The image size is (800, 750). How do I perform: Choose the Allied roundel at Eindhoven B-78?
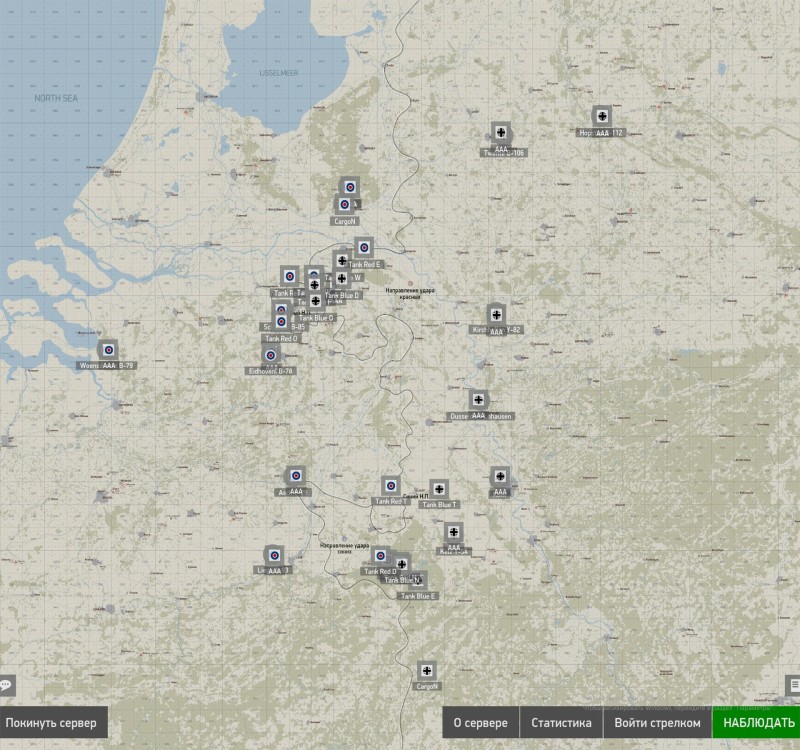pos(270,355)
